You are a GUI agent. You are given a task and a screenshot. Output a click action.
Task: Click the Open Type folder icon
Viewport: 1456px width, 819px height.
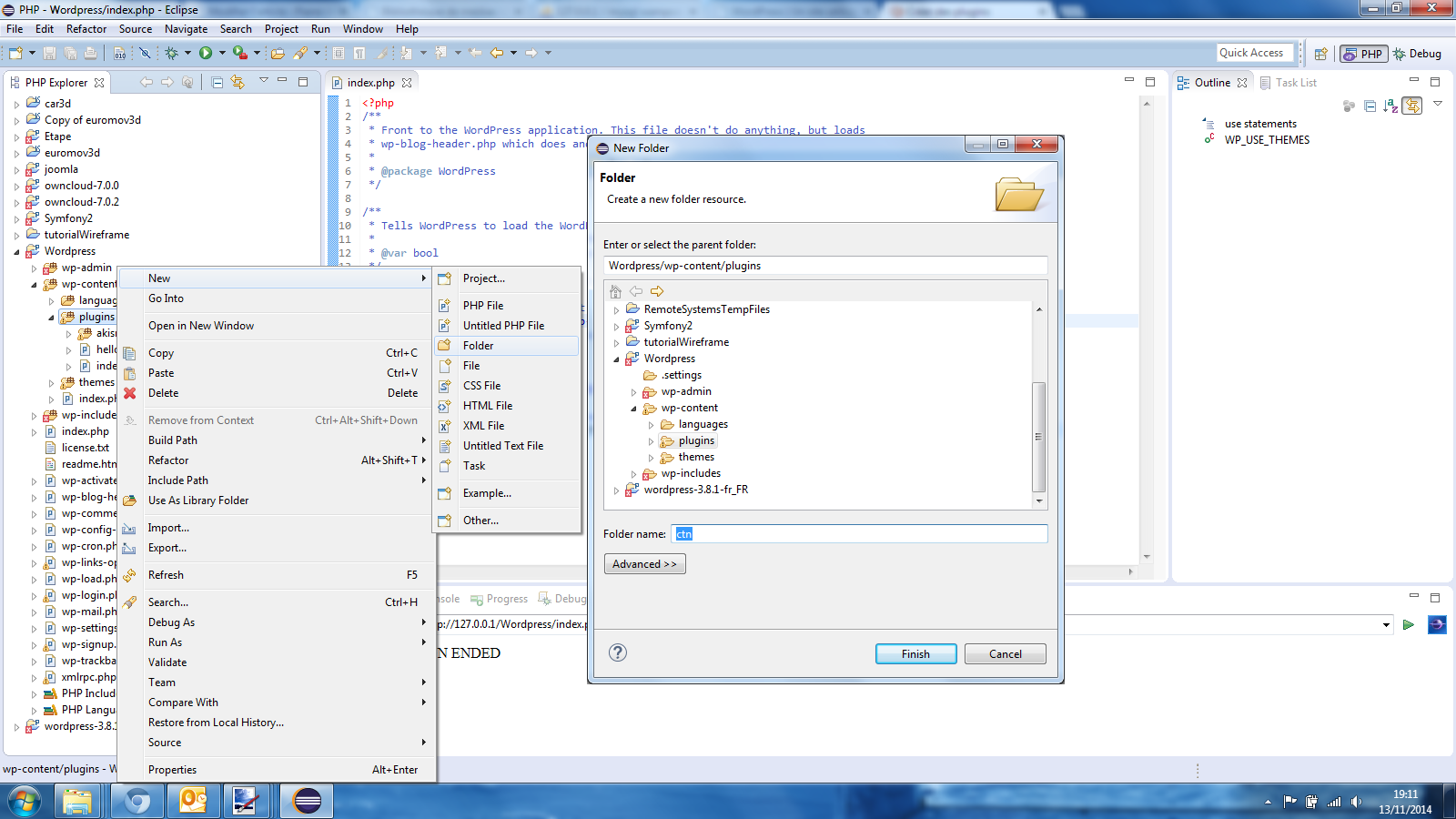pyautogui.click(x=278, y=53)
